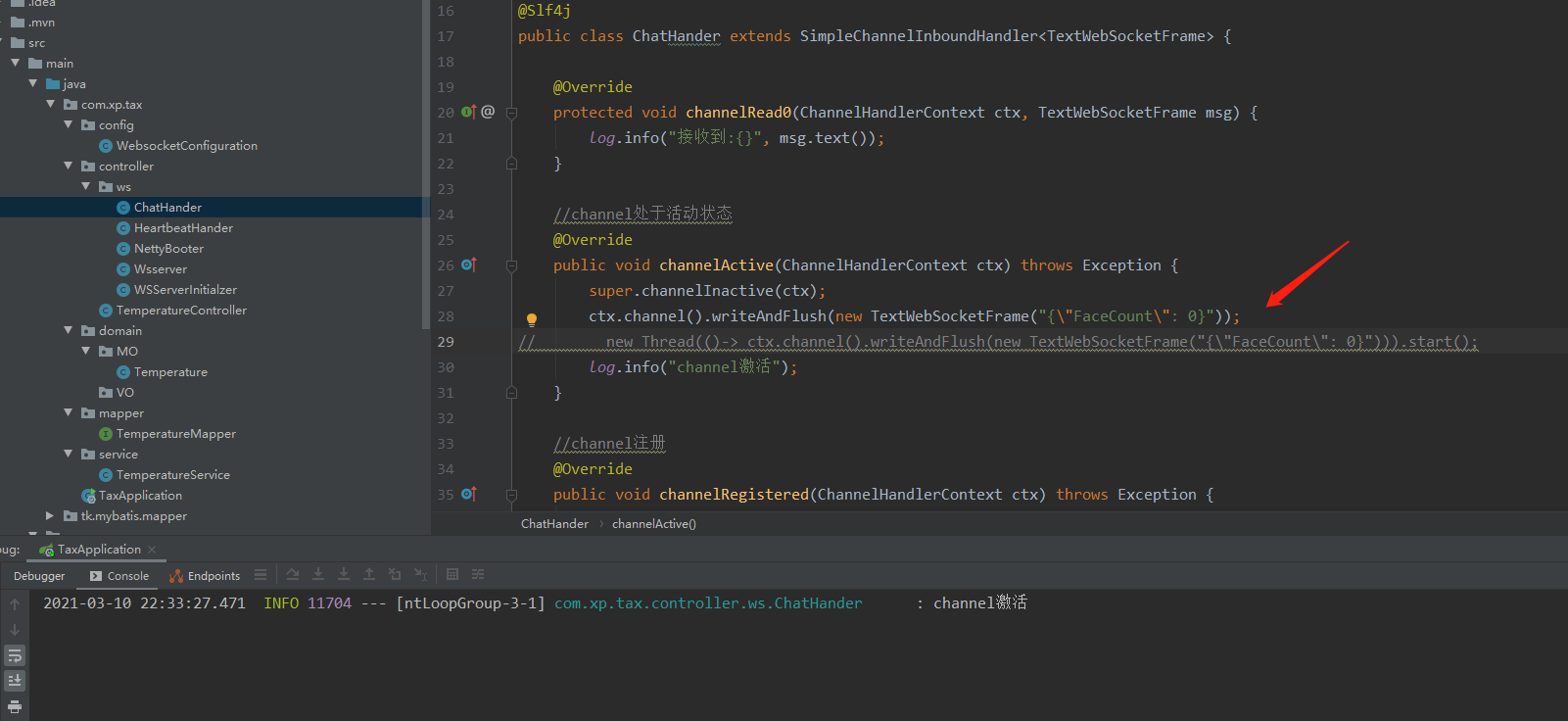Click override gutter icon on line 26
Image resolution: width=1568 pixels, height=721 pixels.
[x=468, y=264]
